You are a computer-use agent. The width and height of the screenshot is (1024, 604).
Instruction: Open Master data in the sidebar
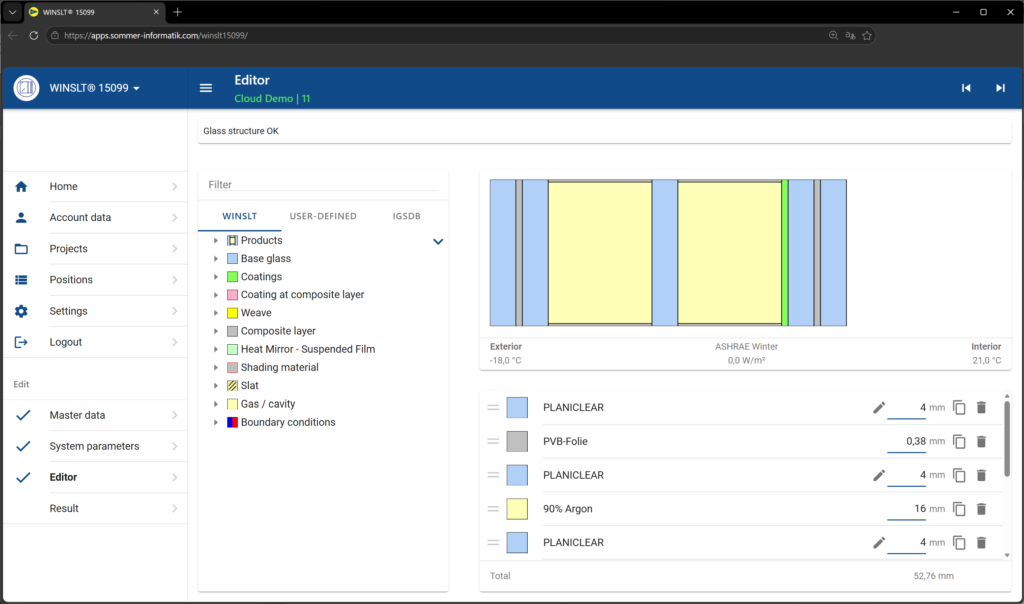[x=95, y=415]
